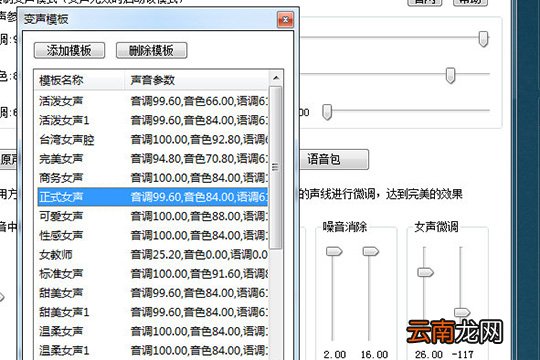
Task: Close the 变声模板 dialog
Action: 285,20
